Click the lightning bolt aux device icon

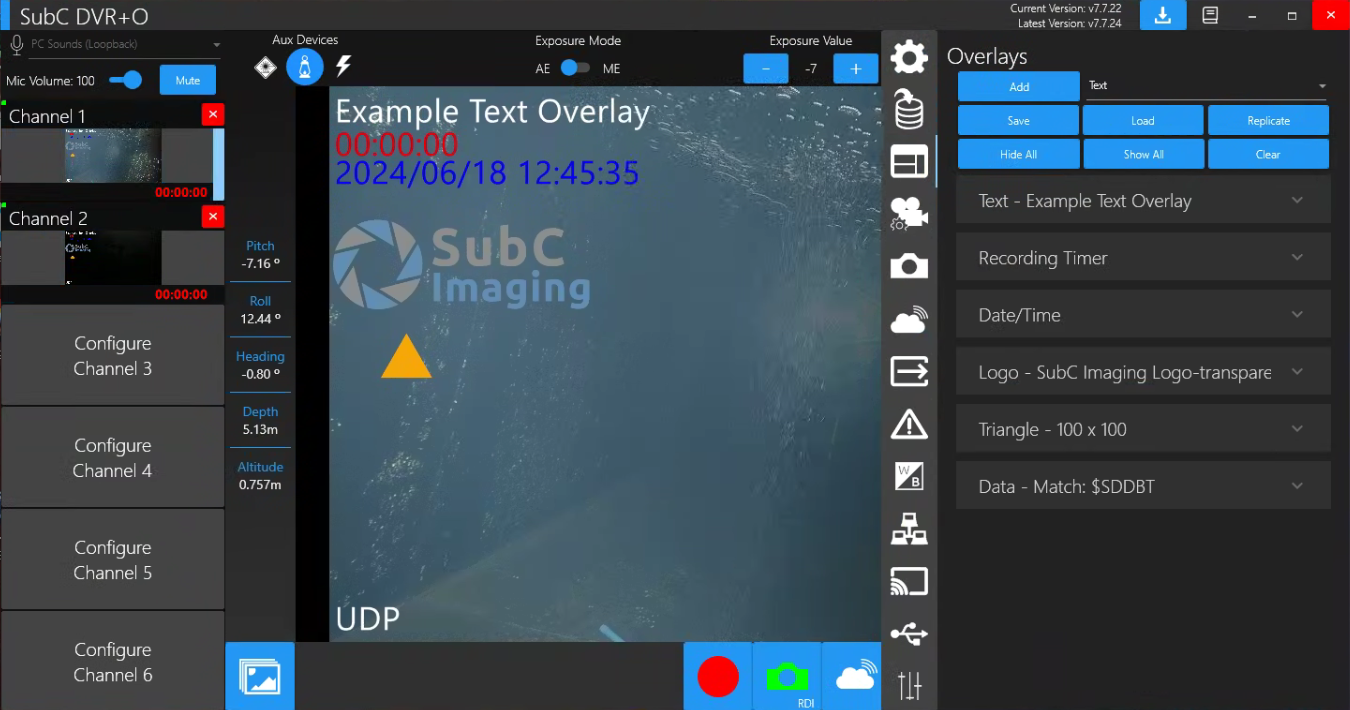point(343,66)
